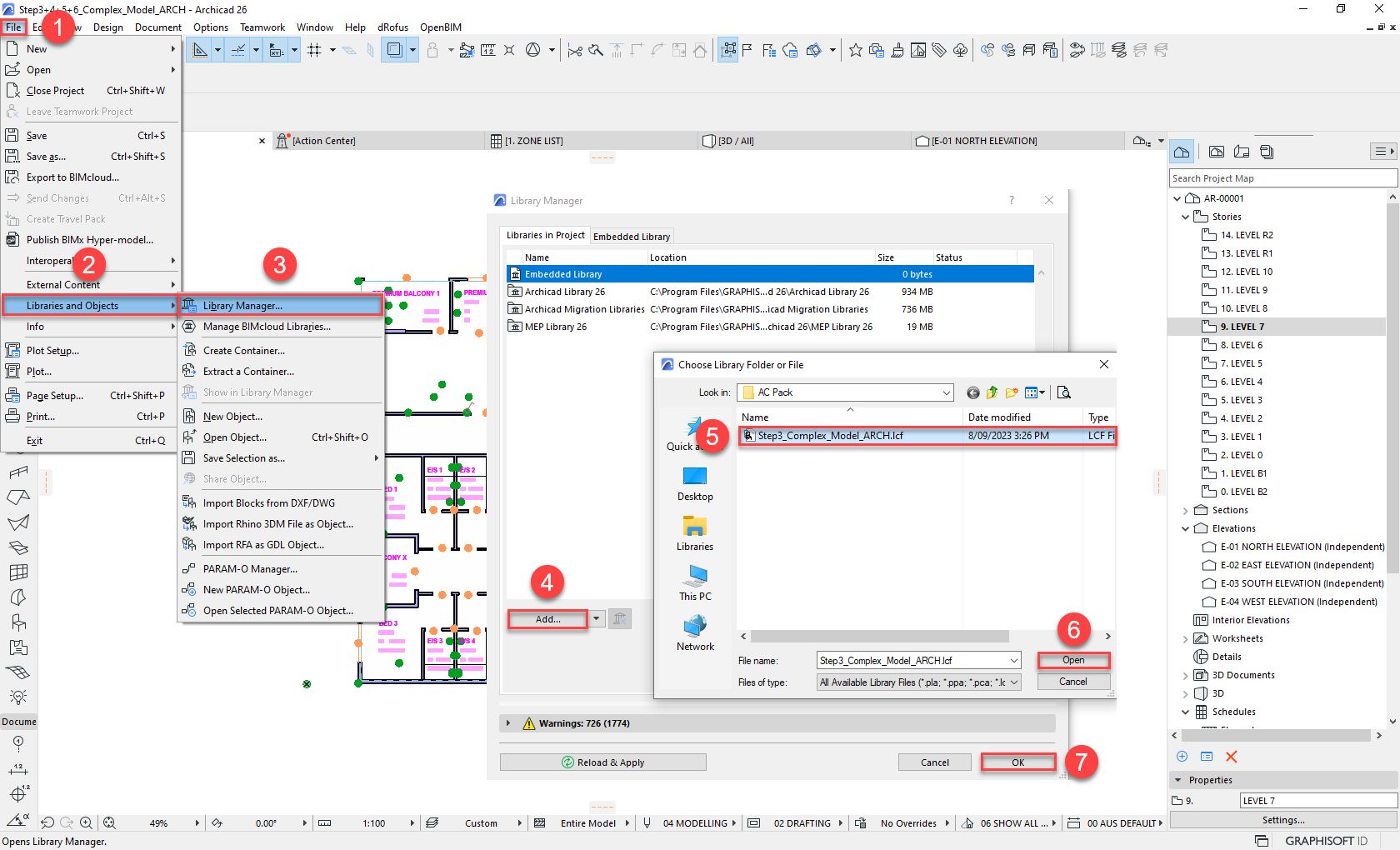
Task: Select the Surface Painter brush icon
Action: (x=897, y=50)
